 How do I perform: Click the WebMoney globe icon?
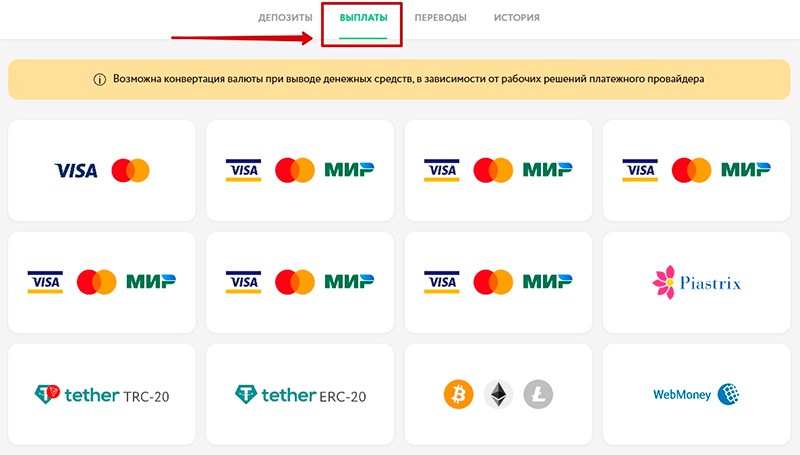tap(727, 394)
